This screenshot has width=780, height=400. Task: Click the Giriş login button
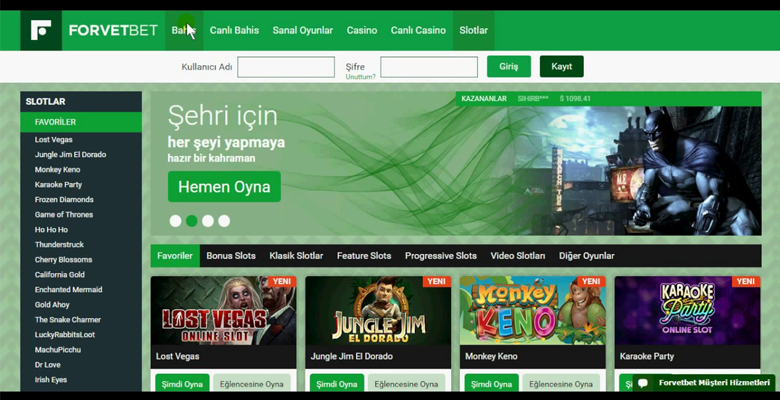(x=509, y=66)
